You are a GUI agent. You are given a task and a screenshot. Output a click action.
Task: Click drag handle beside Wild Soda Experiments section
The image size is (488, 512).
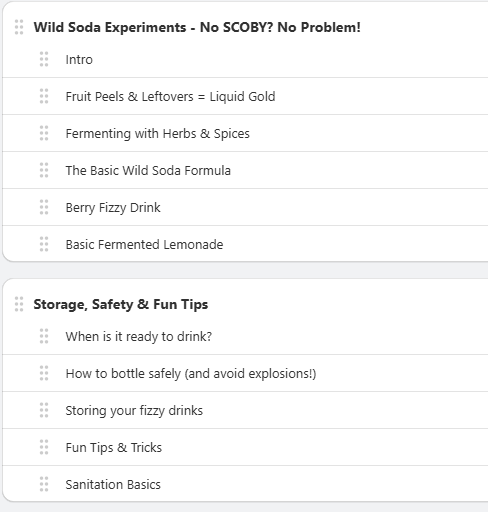point(19,27)
